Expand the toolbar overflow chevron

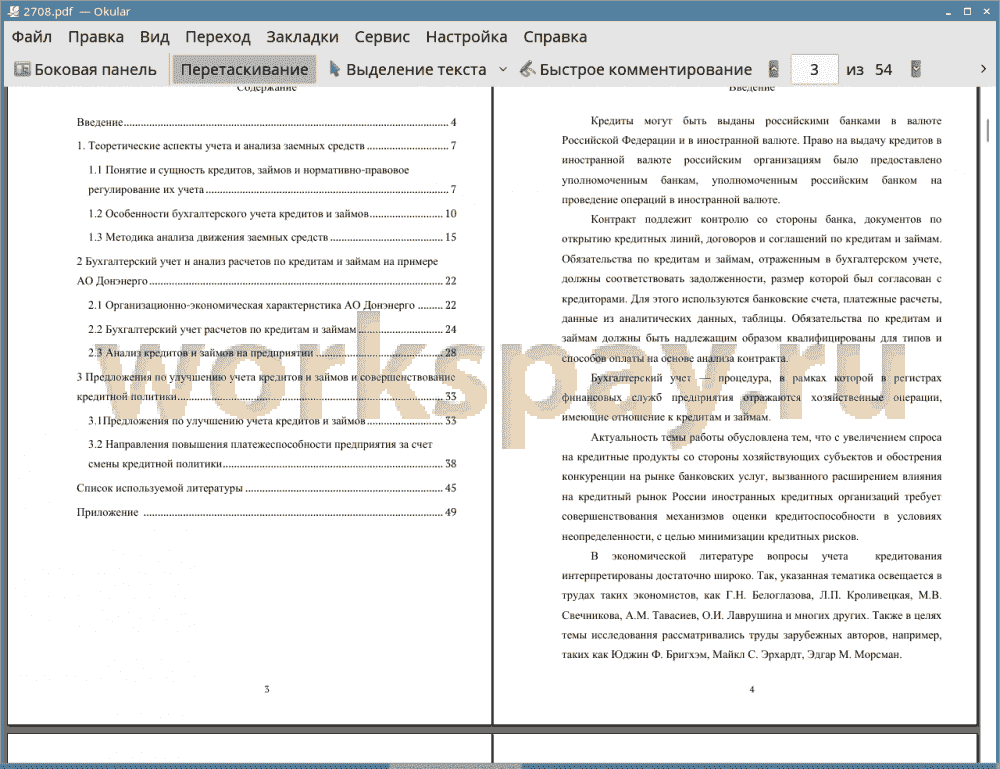[x=983, y=69]
